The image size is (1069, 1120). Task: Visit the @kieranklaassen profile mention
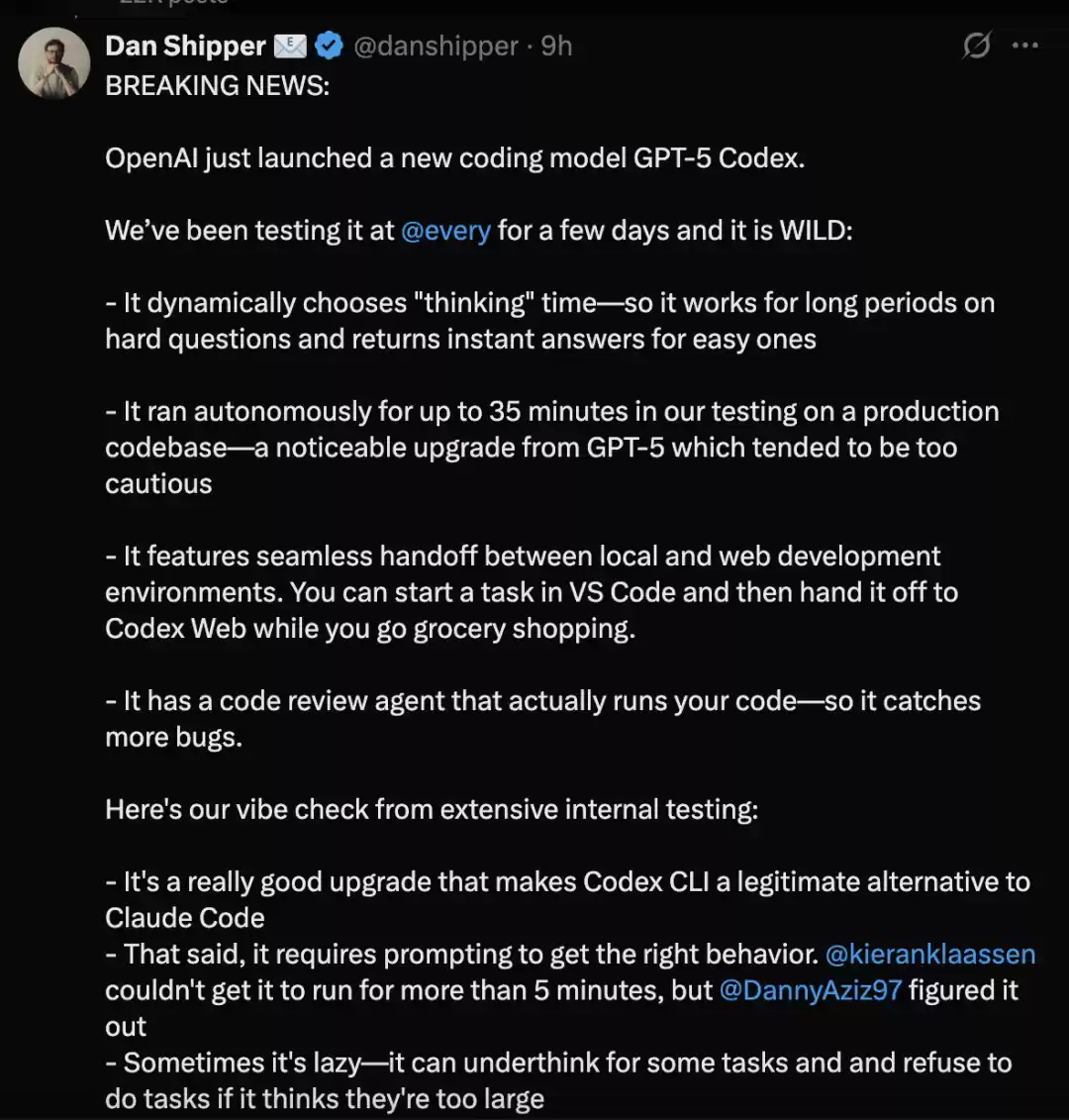coord(929,955)
